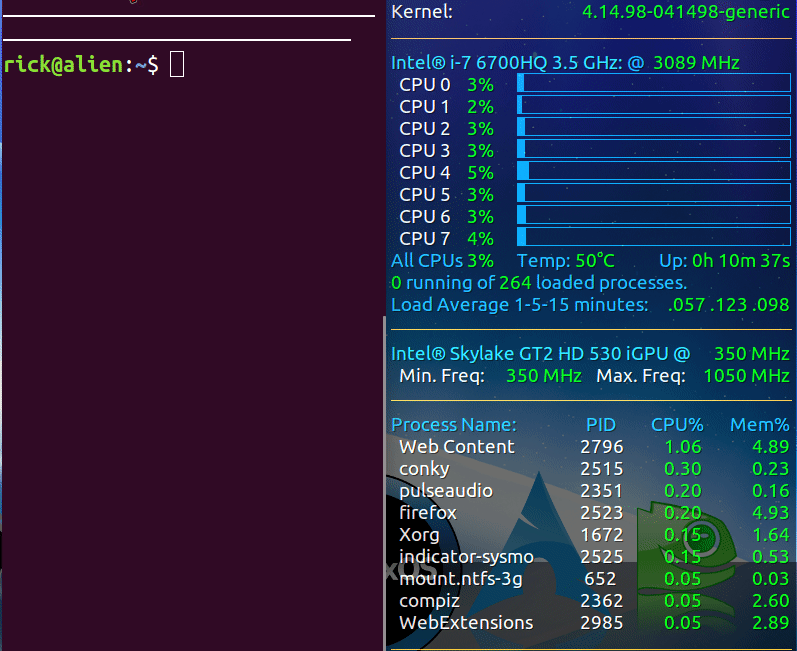Click the CPU 6 usage bar

654,214
